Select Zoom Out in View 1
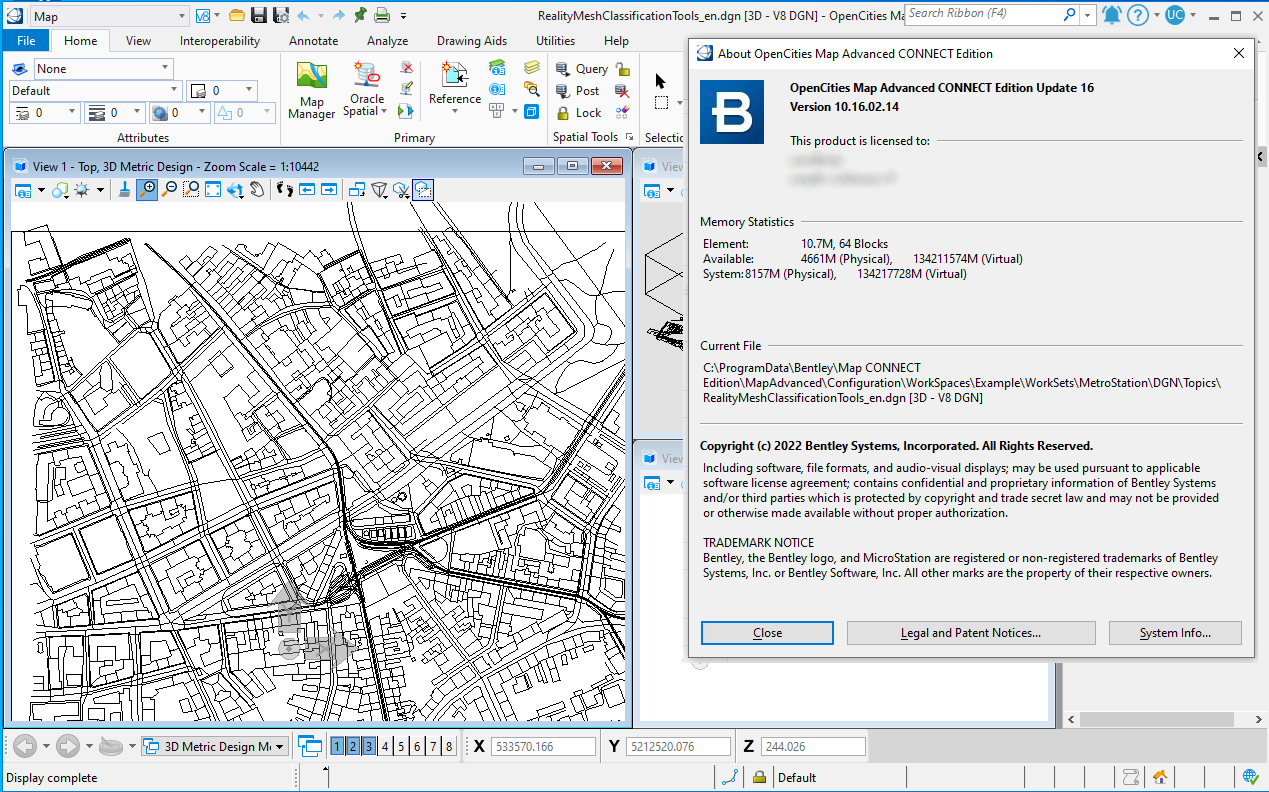1269x792 pixels. pos(169,189)
